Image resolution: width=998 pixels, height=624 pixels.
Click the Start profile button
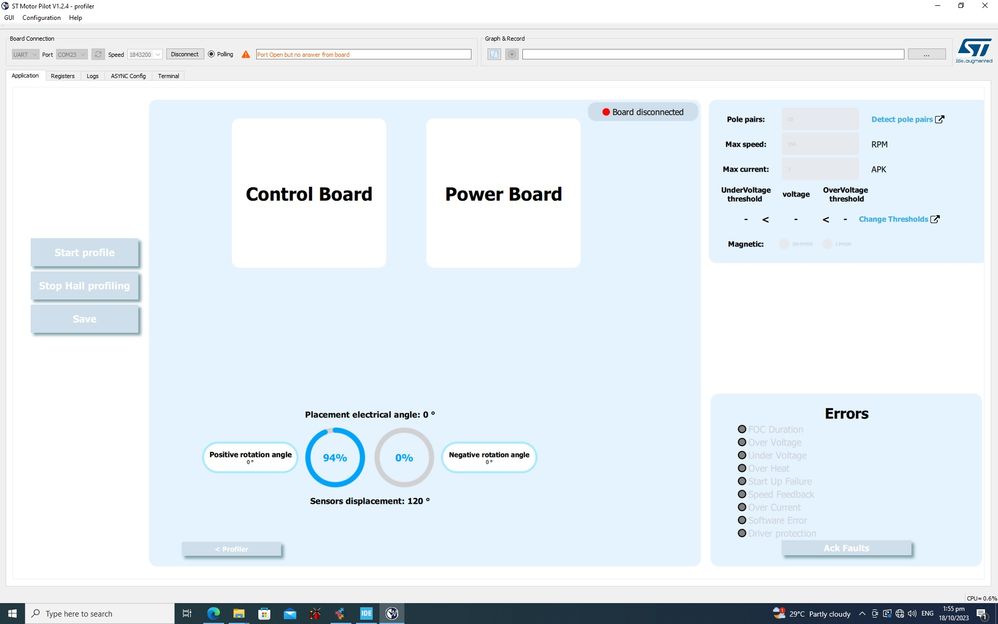point(85,253)
